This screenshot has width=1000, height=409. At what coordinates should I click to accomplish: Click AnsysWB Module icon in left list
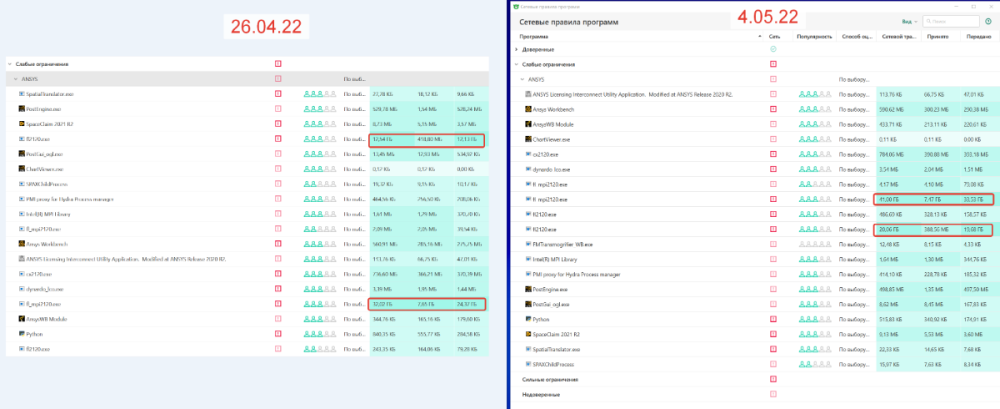(x=22, y=319)
